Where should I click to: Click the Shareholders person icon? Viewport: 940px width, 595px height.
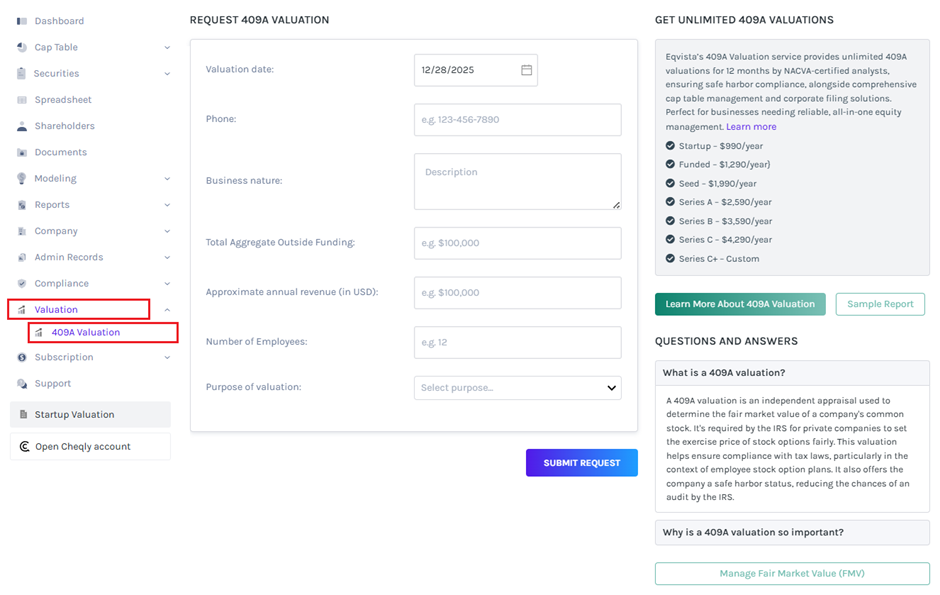22,126
